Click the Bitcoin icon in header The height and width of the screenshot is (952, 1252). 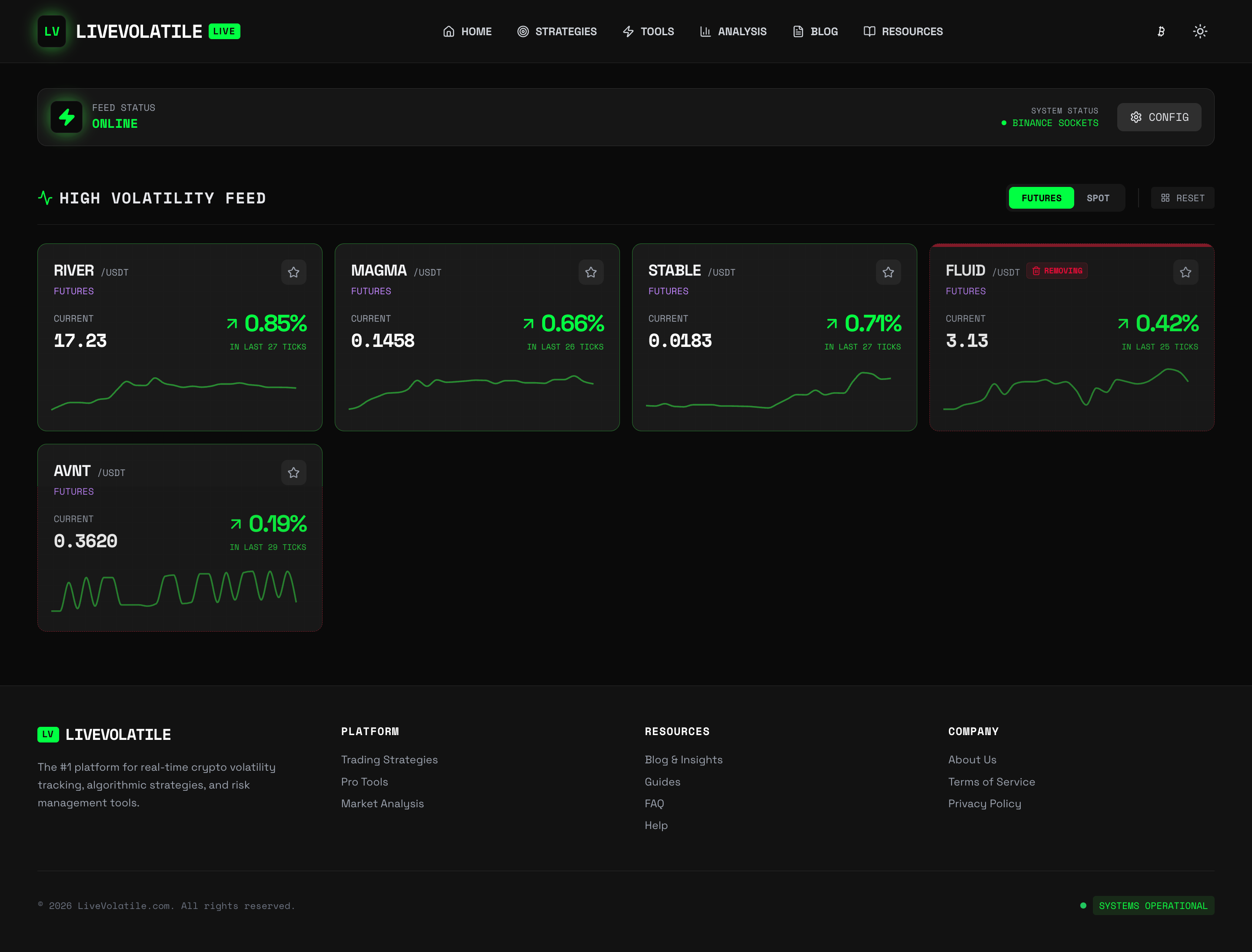(1161, 31)
